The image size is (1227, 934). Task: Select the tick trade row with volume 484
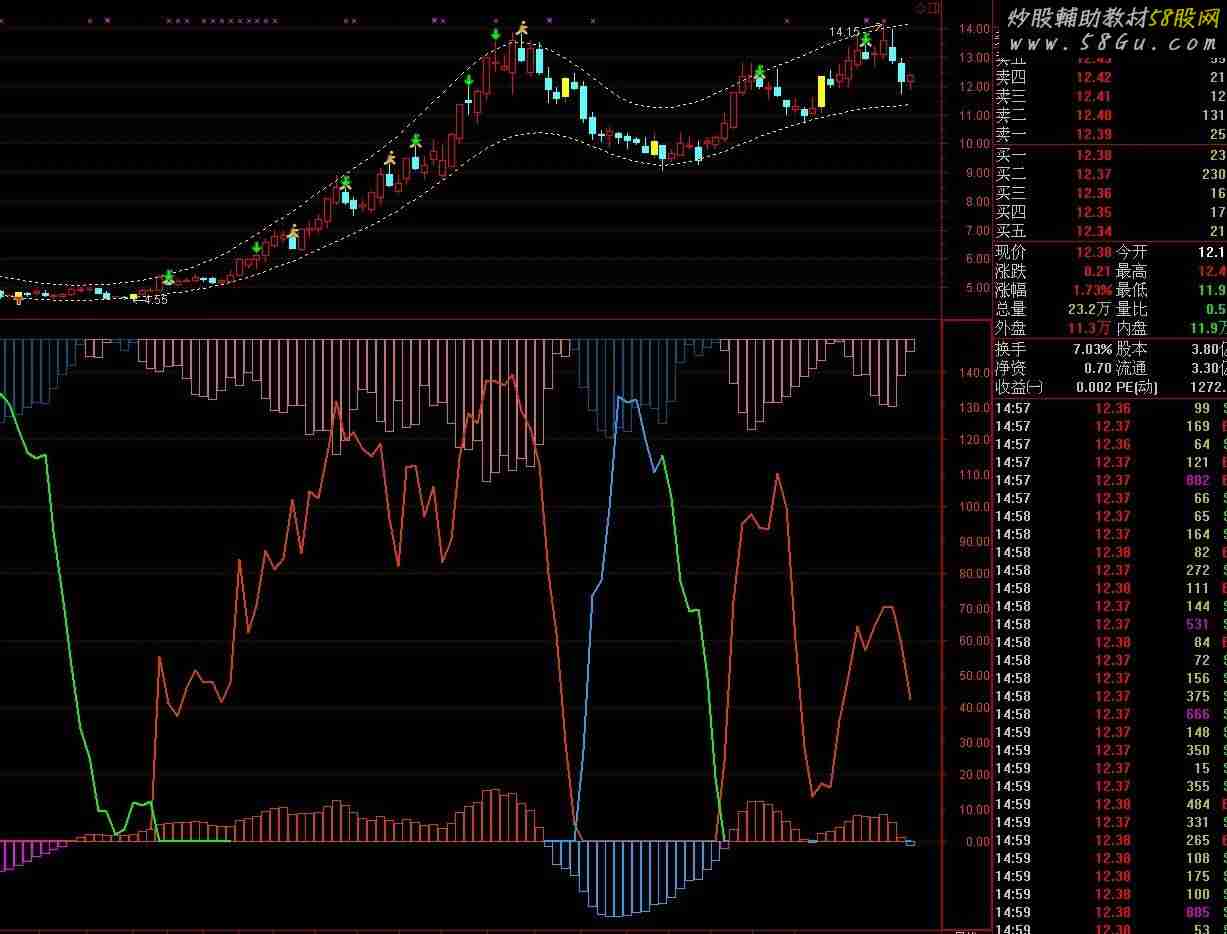[x=1110, y=804]
